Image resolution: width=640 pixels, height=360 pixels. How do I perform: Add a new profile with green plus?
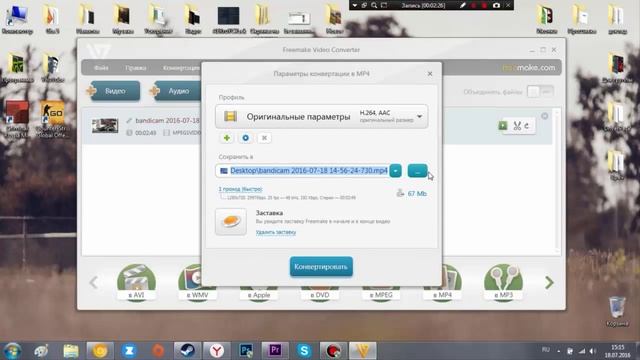(x=227, y=138)
